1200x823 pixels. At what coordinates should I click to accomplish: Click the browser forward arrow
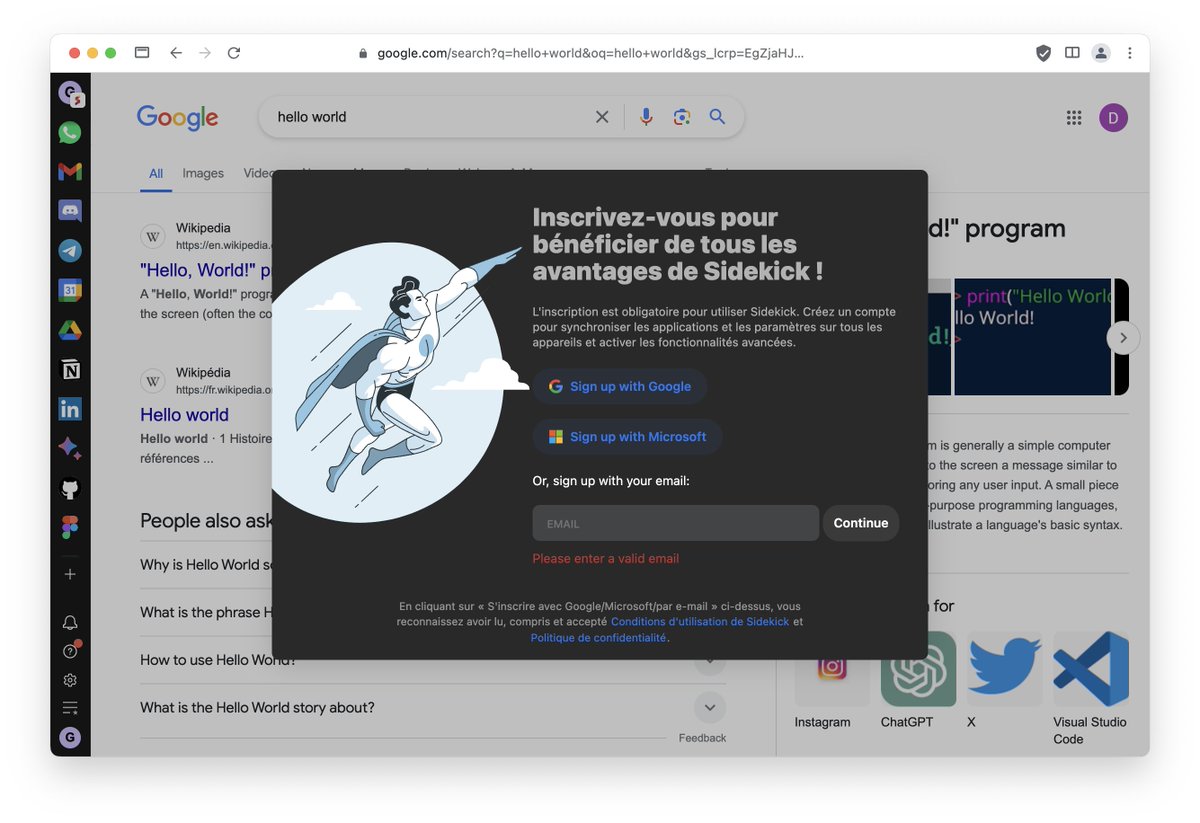tap(205, 53)
